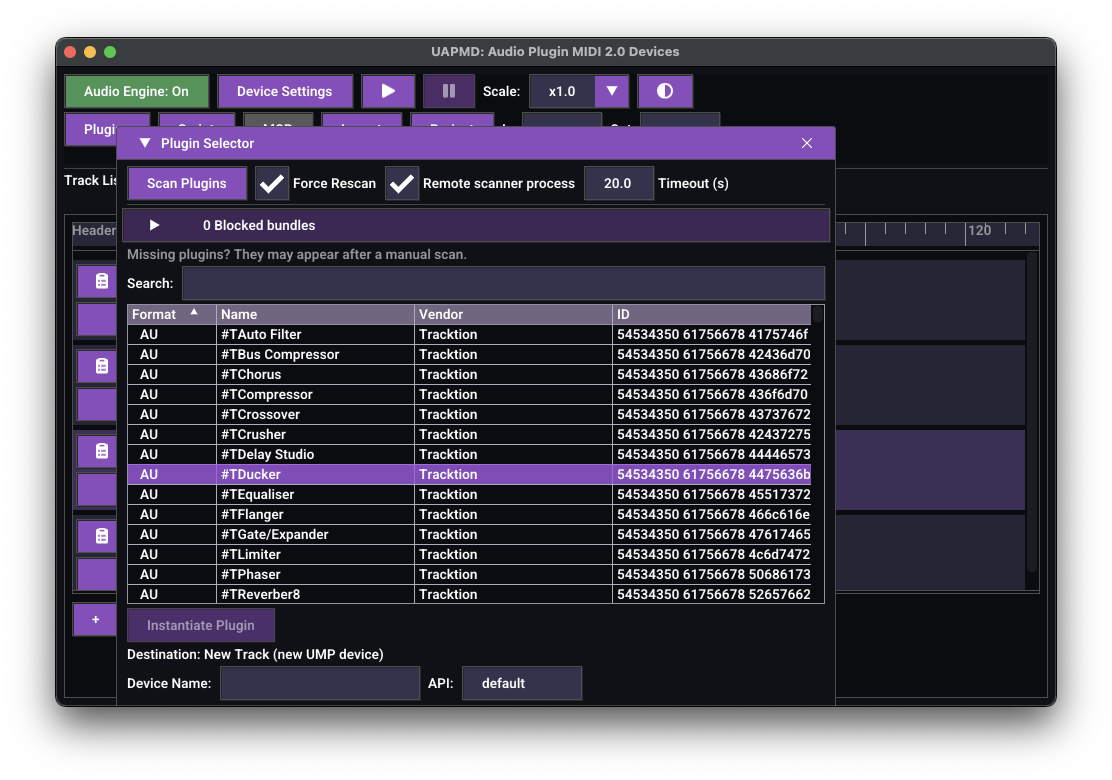
Task: Click the Timeout value field 20.0
Action: pyautogui.click(x=618, y=183)
